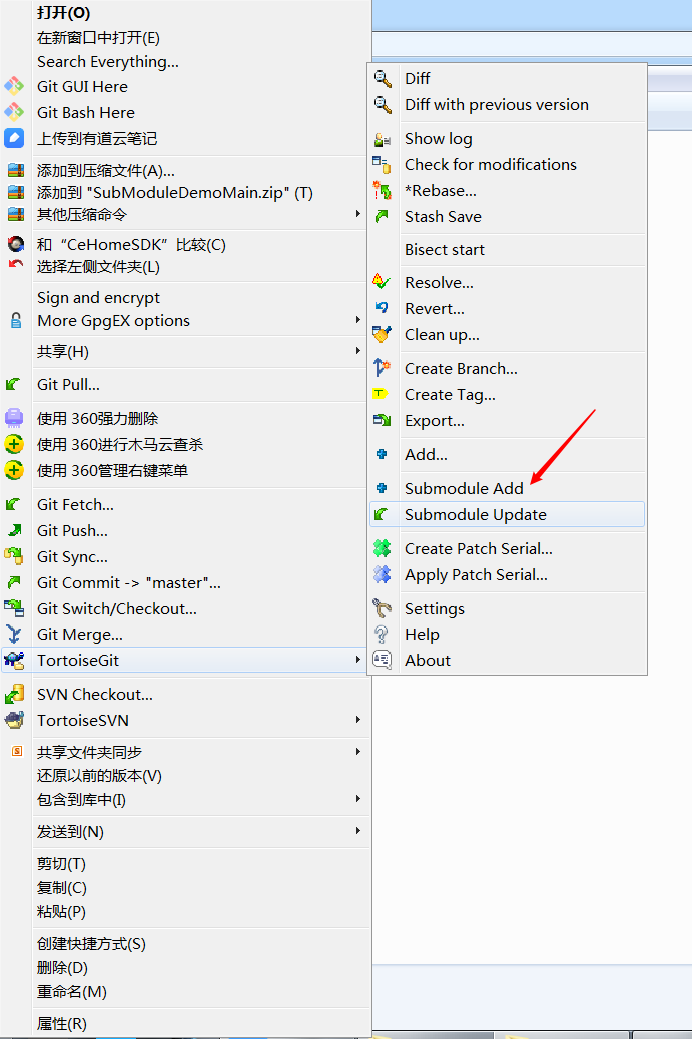
Task: Expand the TortoiseSVN submenu arrow
Action: (358, 720)
